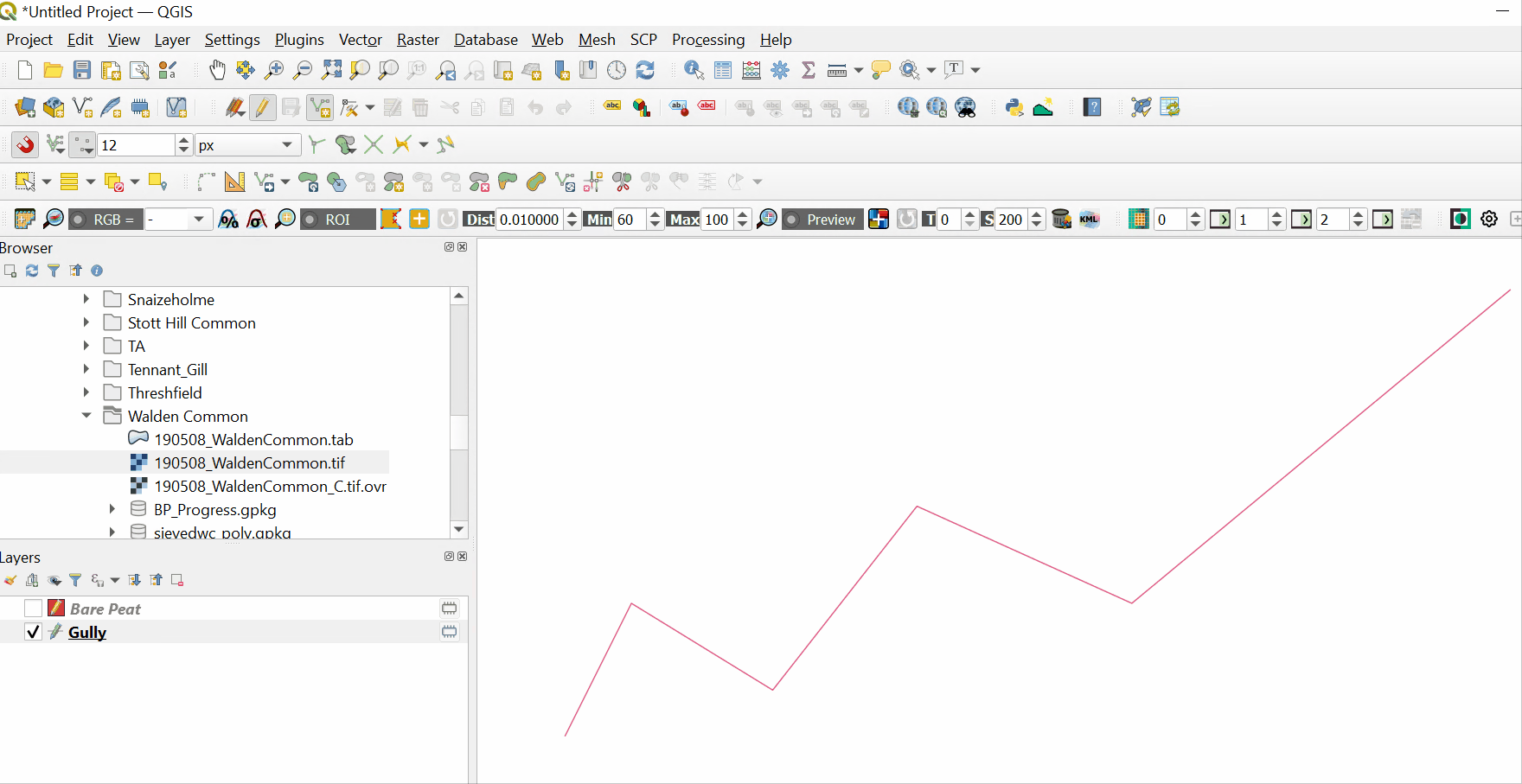The image size is (1522, 784).
Task: Open the Raster menu
Action: coord(418,40)
